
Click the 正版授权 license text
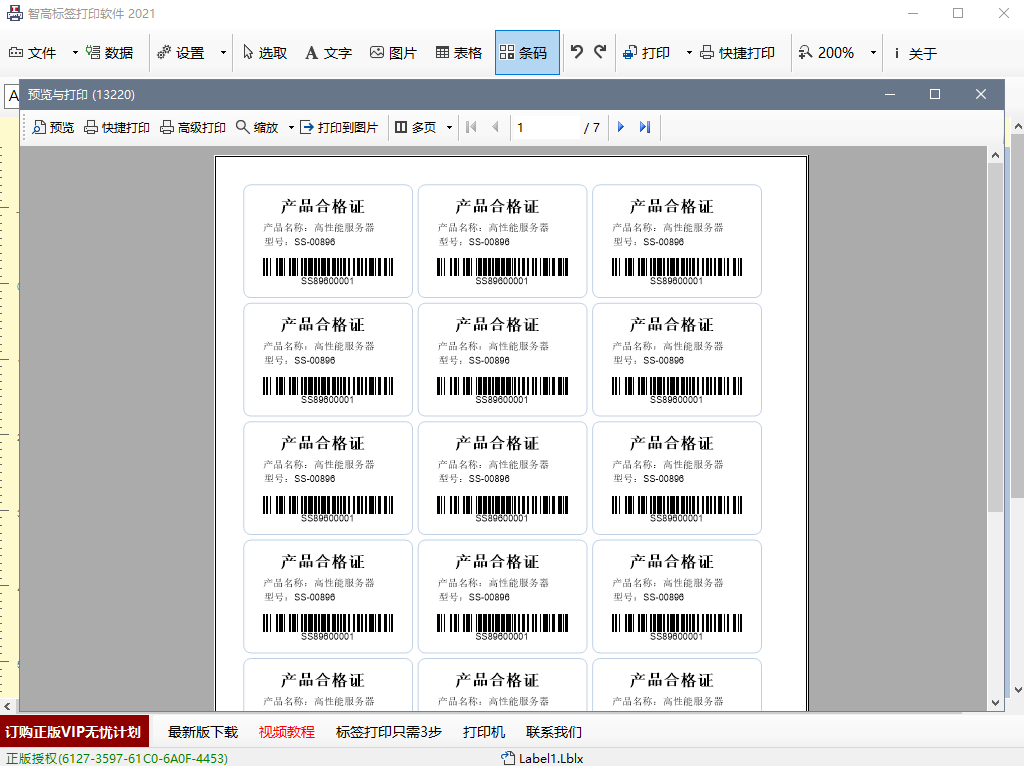tap(117, 758)
